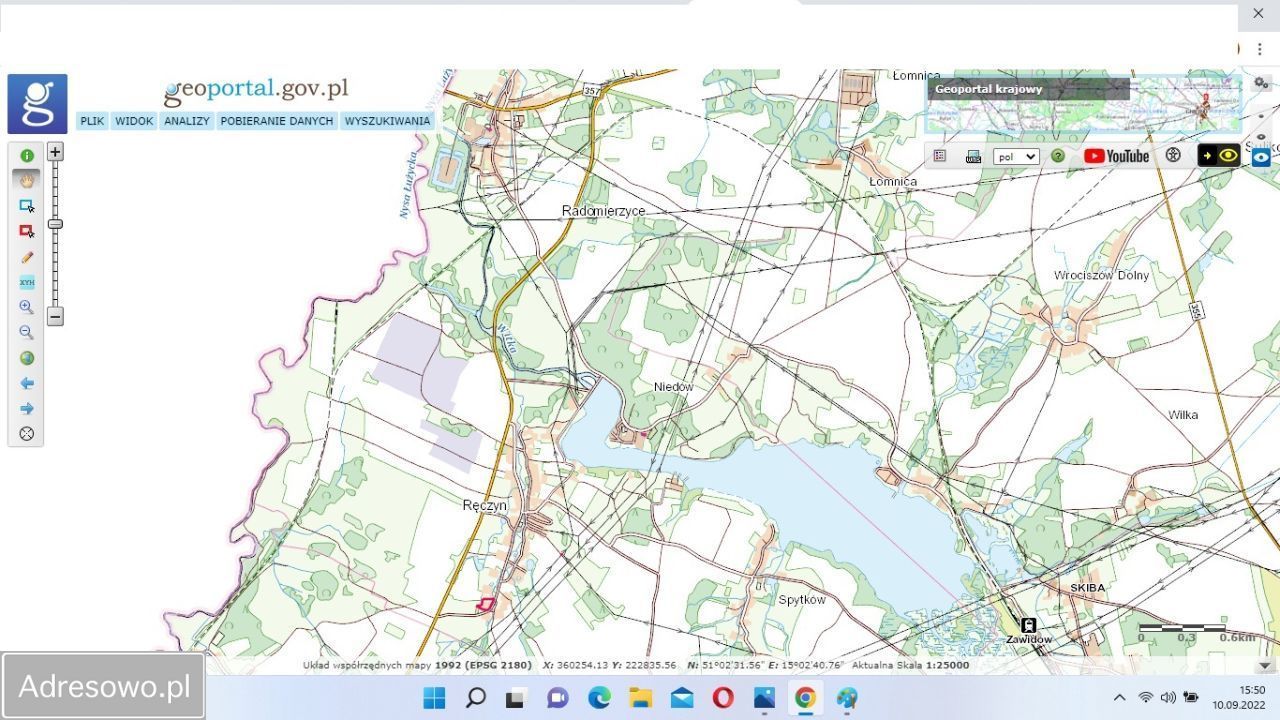1280x720 pixels.
Task: Activate the XYH coordinates tool
Action: point(27,282)
